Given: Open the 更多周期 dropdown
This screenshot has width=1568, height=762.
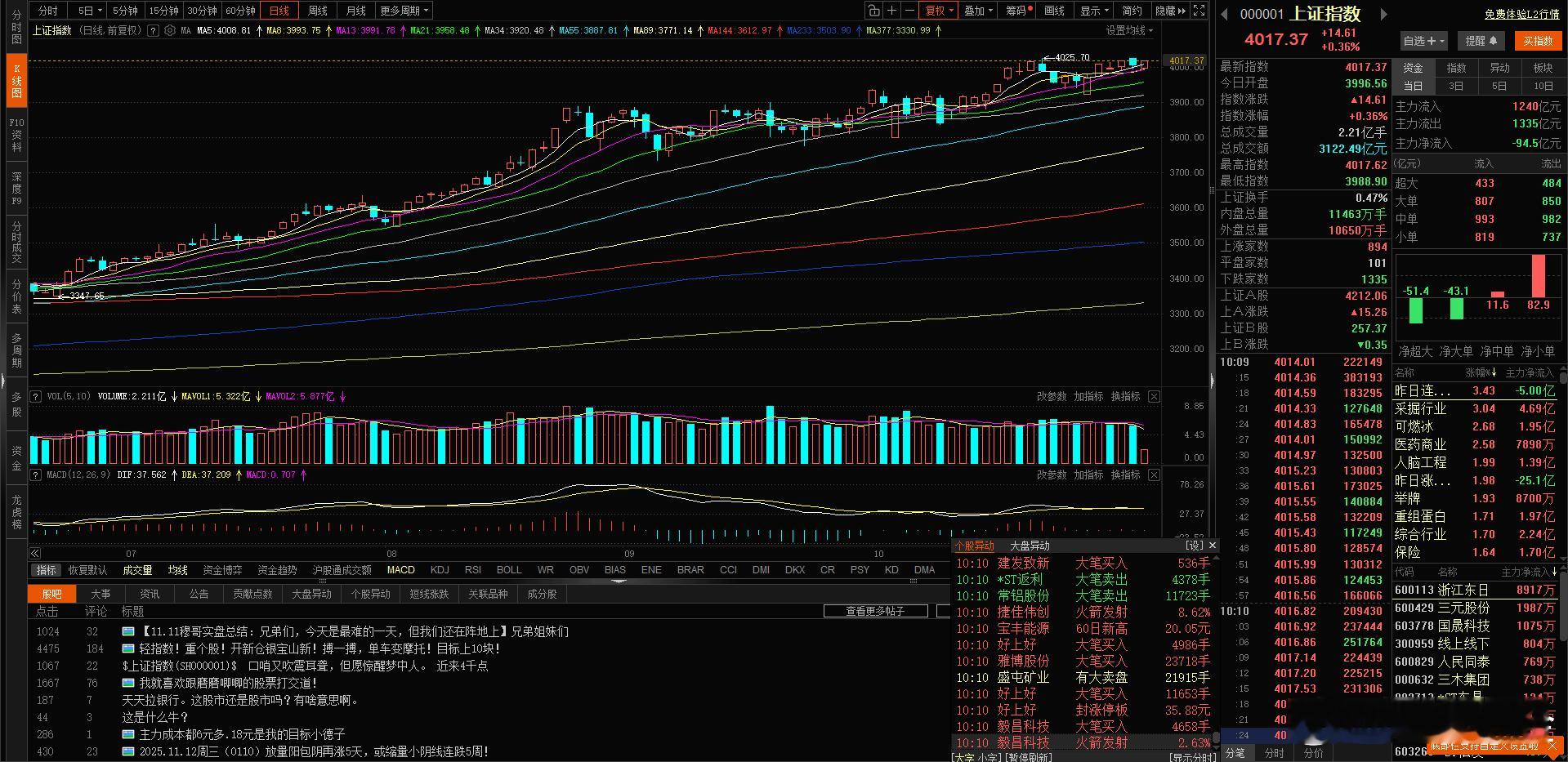Looking at the screenshot, I should click(404, 11).
